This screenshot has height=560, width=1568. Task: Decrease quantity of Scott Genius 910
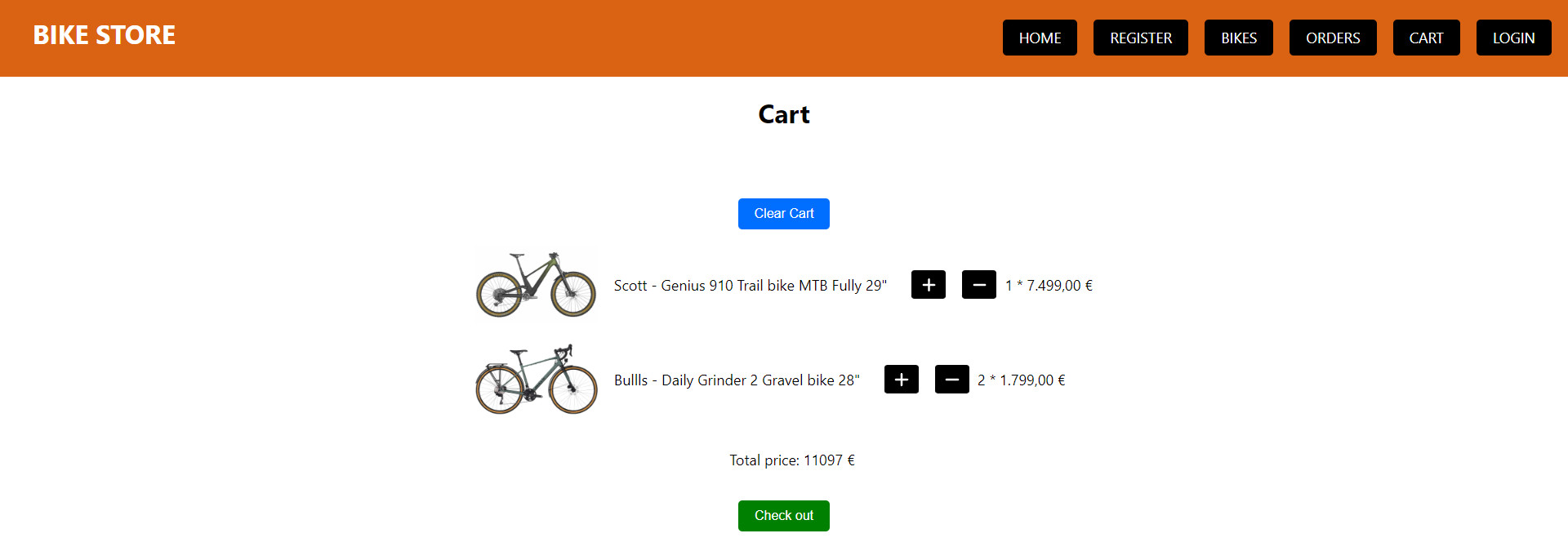point(978,285)
